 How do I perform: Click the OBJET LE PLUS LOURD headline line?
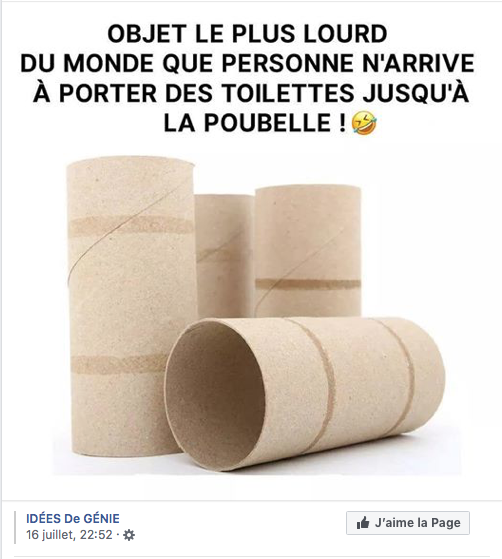(247, 34)
